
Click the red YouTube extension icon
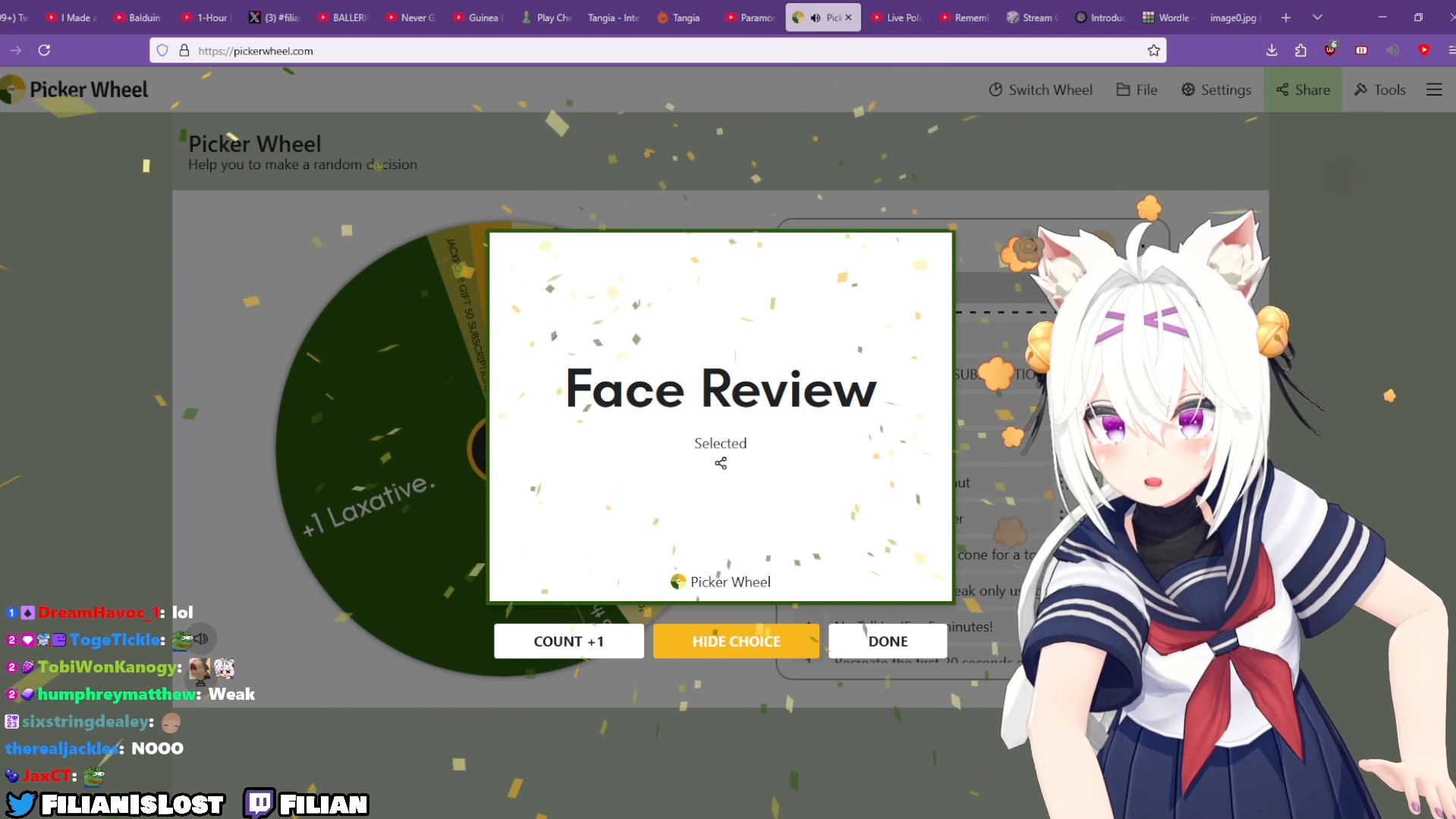[x=1423, y=50]
